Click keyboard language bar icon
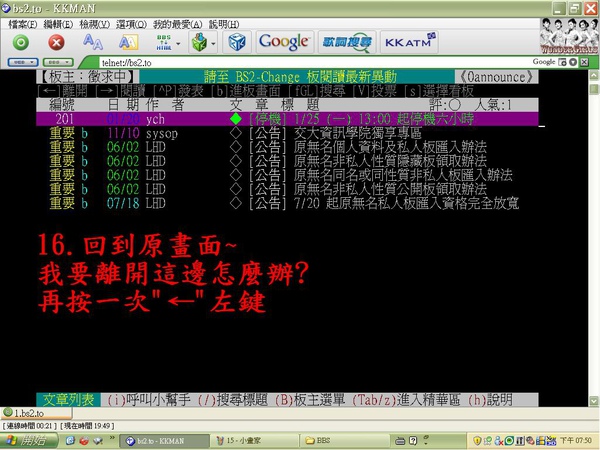 click(x=400, y=441)
